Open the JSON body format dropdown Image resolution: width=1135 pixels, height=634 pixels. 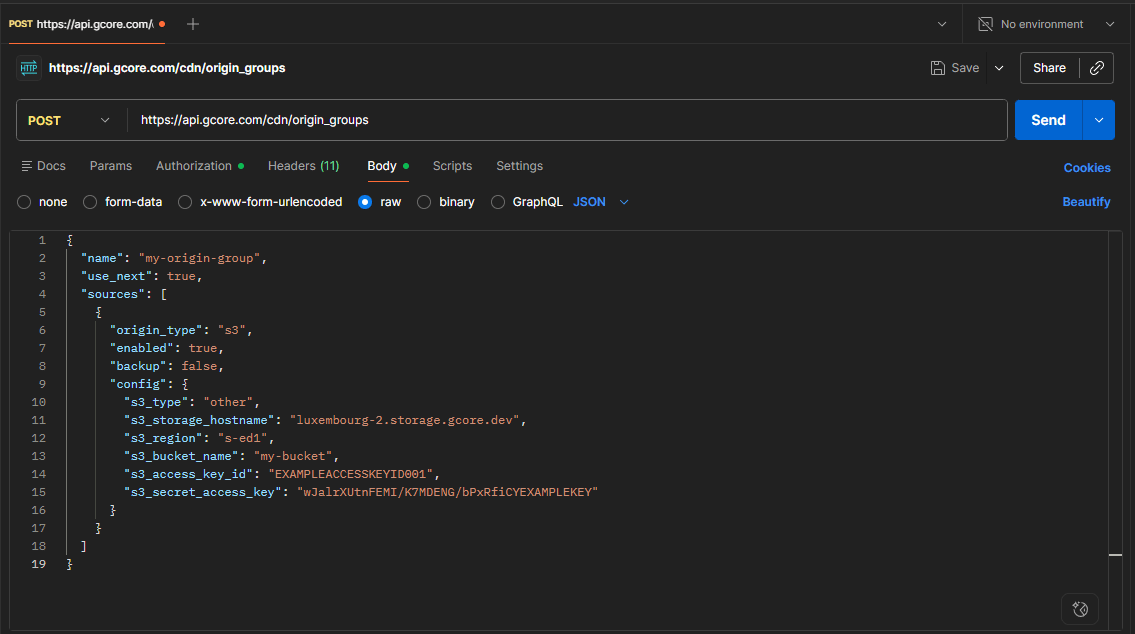tap(601, 202)
